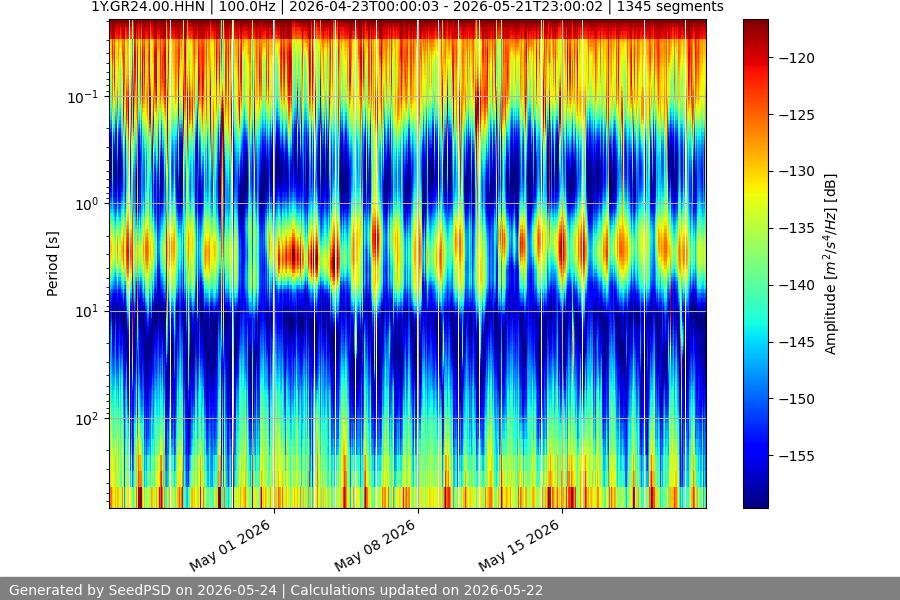
Task: Click the spectrogram plot area
Action: 408,264
